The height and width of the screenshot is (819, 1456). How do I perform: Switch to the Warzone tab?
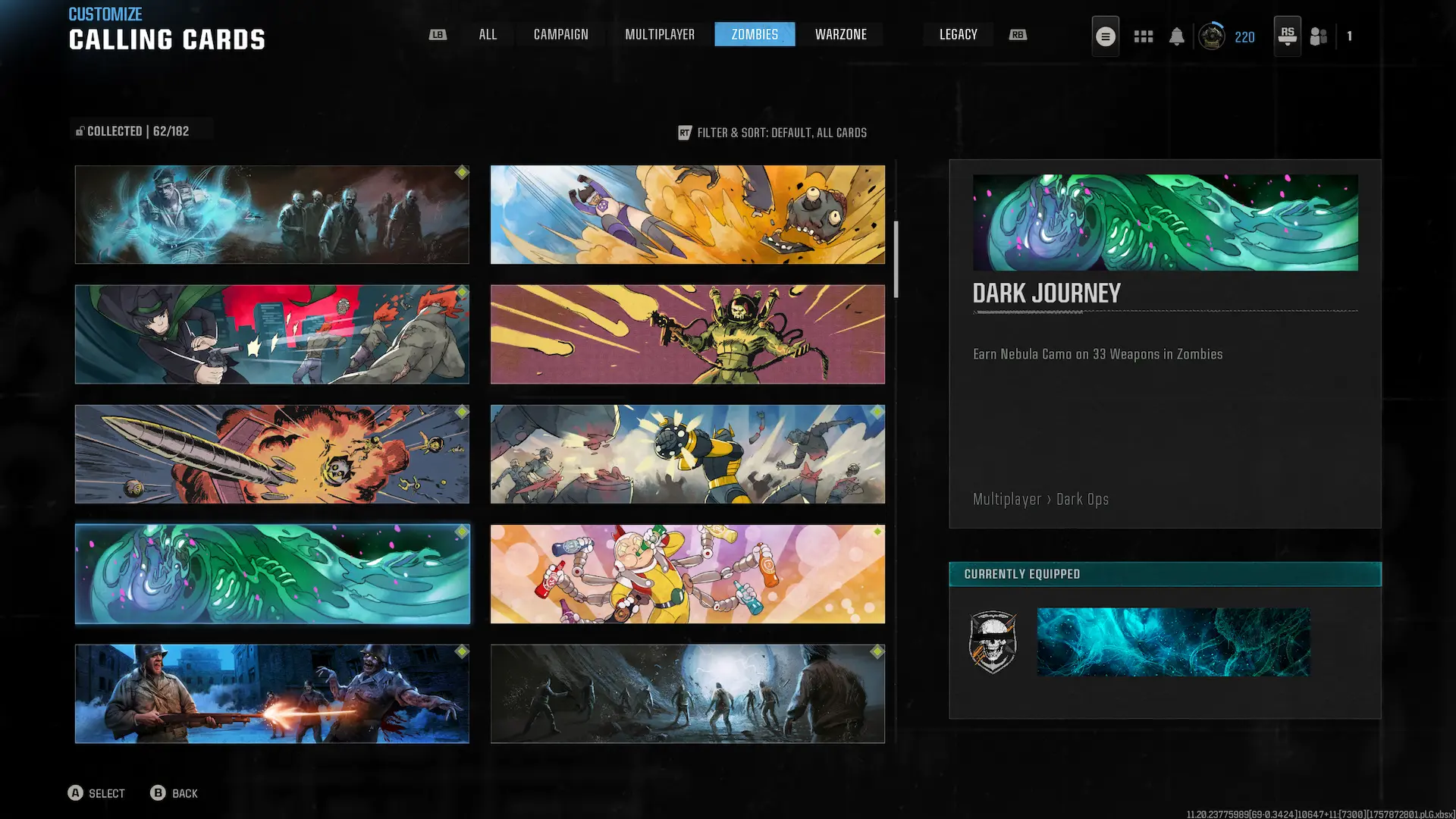pos(840,34)
